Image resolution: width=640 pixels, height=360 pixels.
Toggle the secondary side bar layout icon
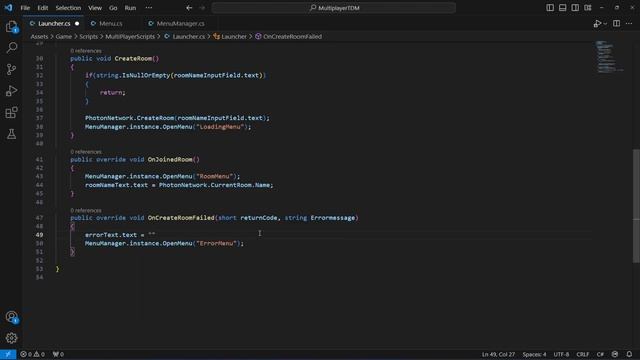[575, 8]
